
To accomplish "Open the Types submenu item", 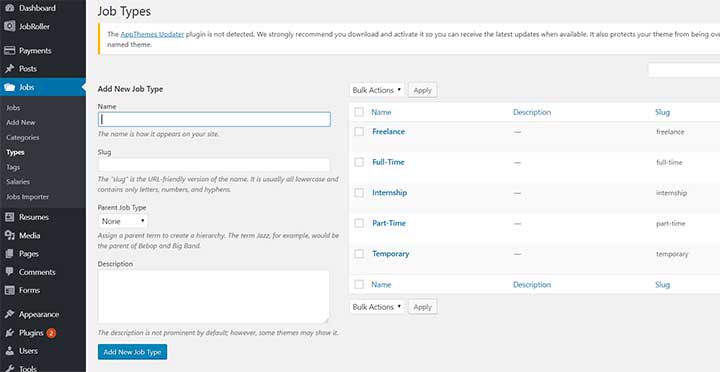I will pos(15,152).
